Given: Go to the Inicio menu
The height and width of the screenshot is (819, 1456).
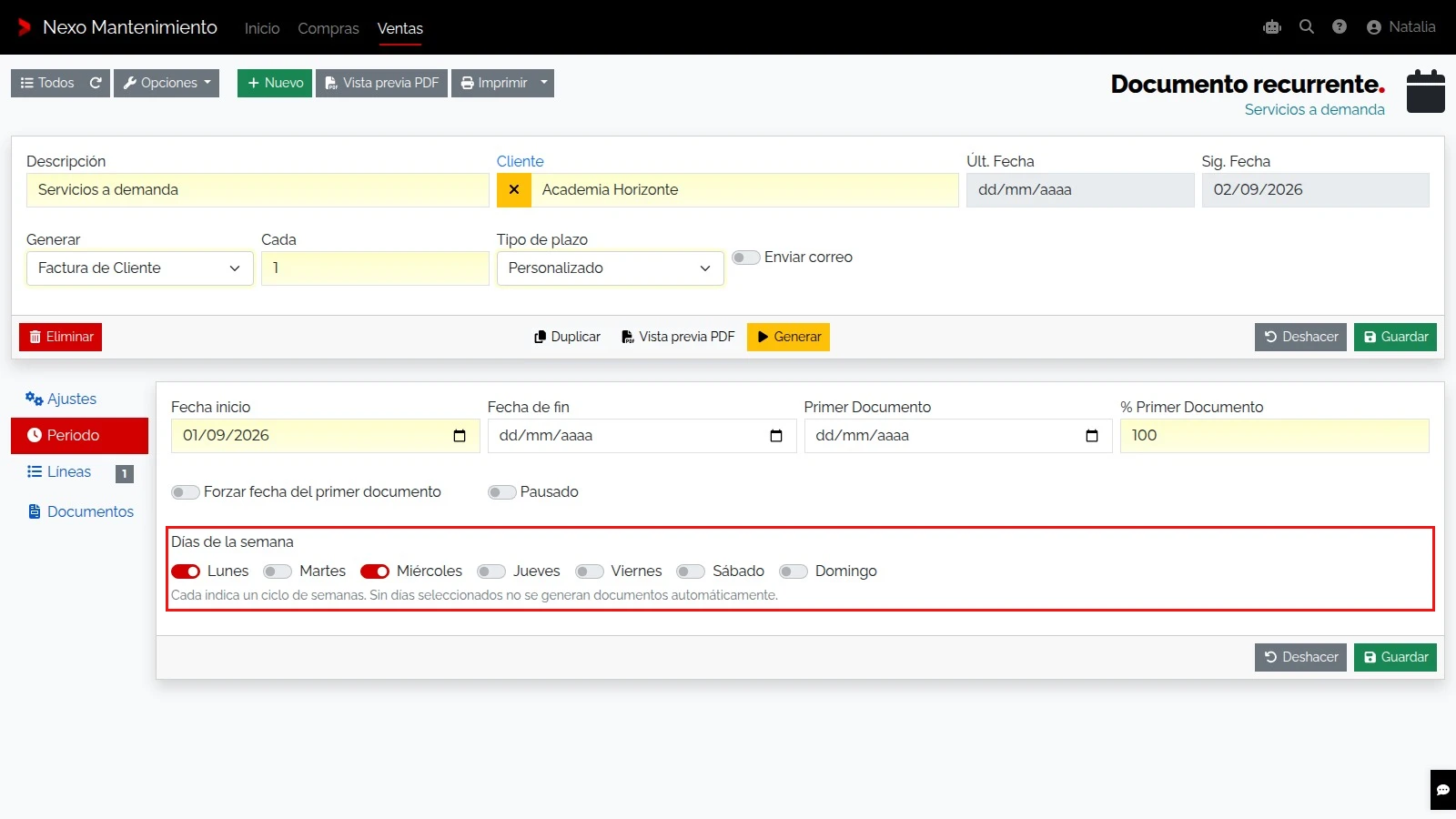Looking at the screenshot, I should click(262, 28).
